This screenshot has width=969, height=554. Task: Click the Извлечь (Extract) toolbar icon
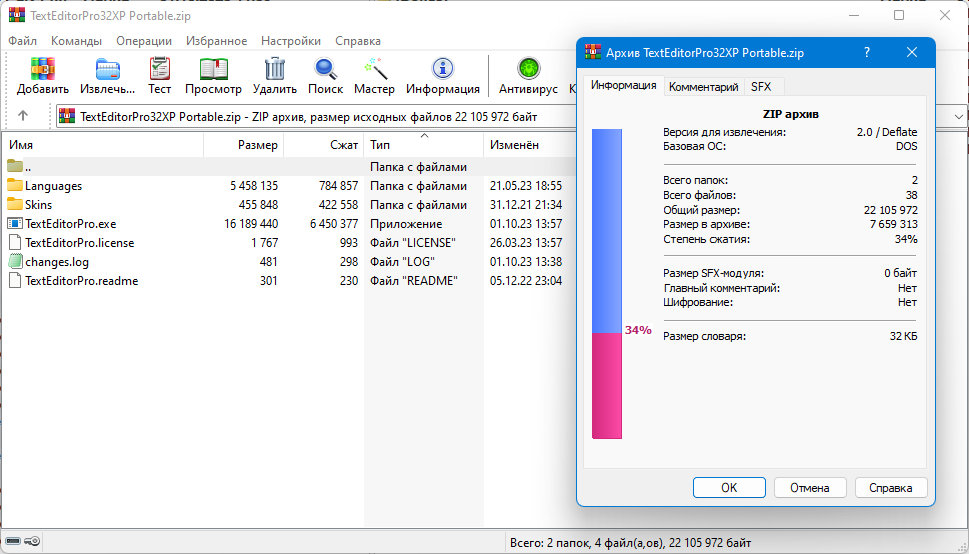tap(108, 69)
